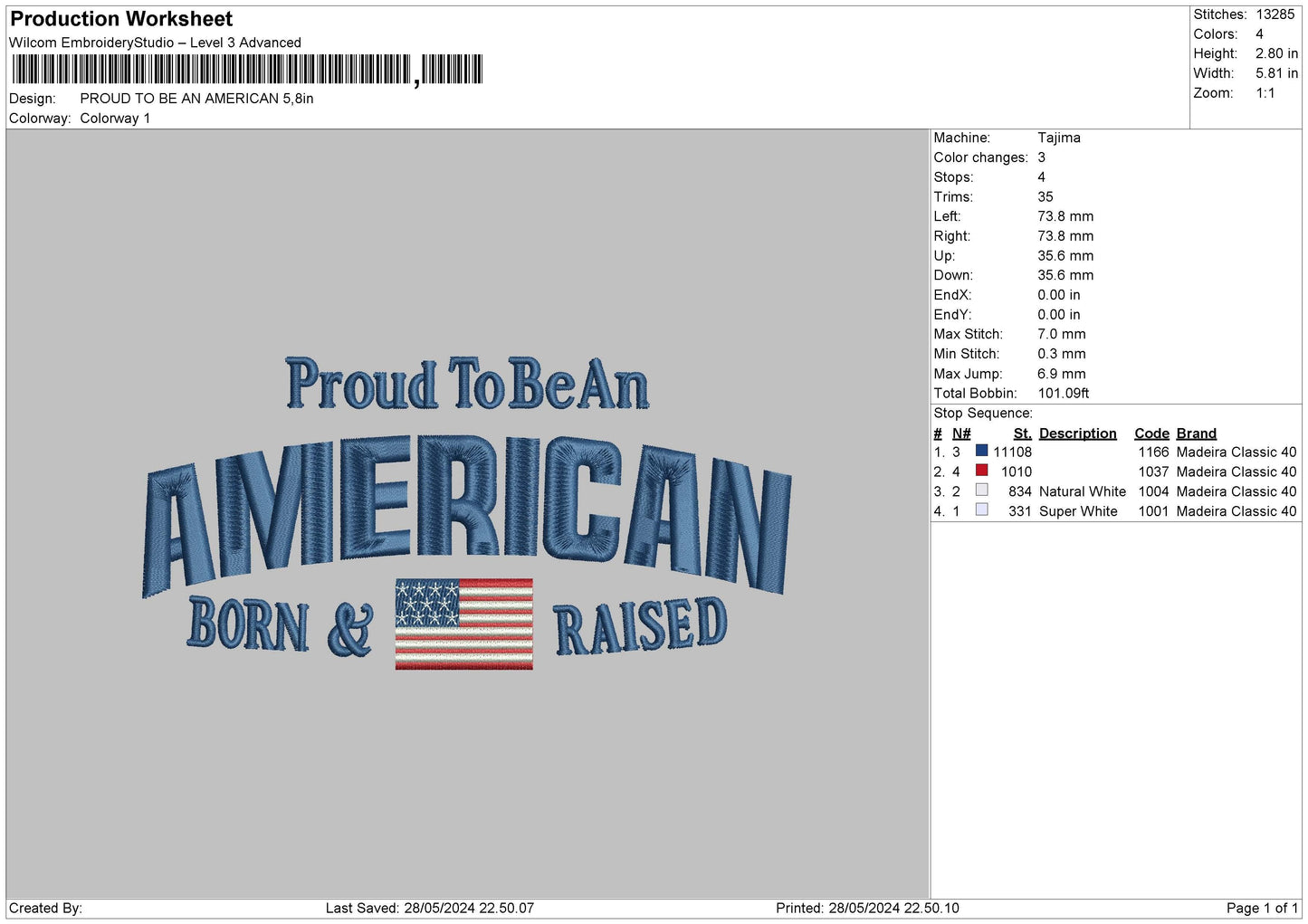The image size is (1308, 924).
Task: Click thread code 1166
Action: click(x=1153, y=452)
